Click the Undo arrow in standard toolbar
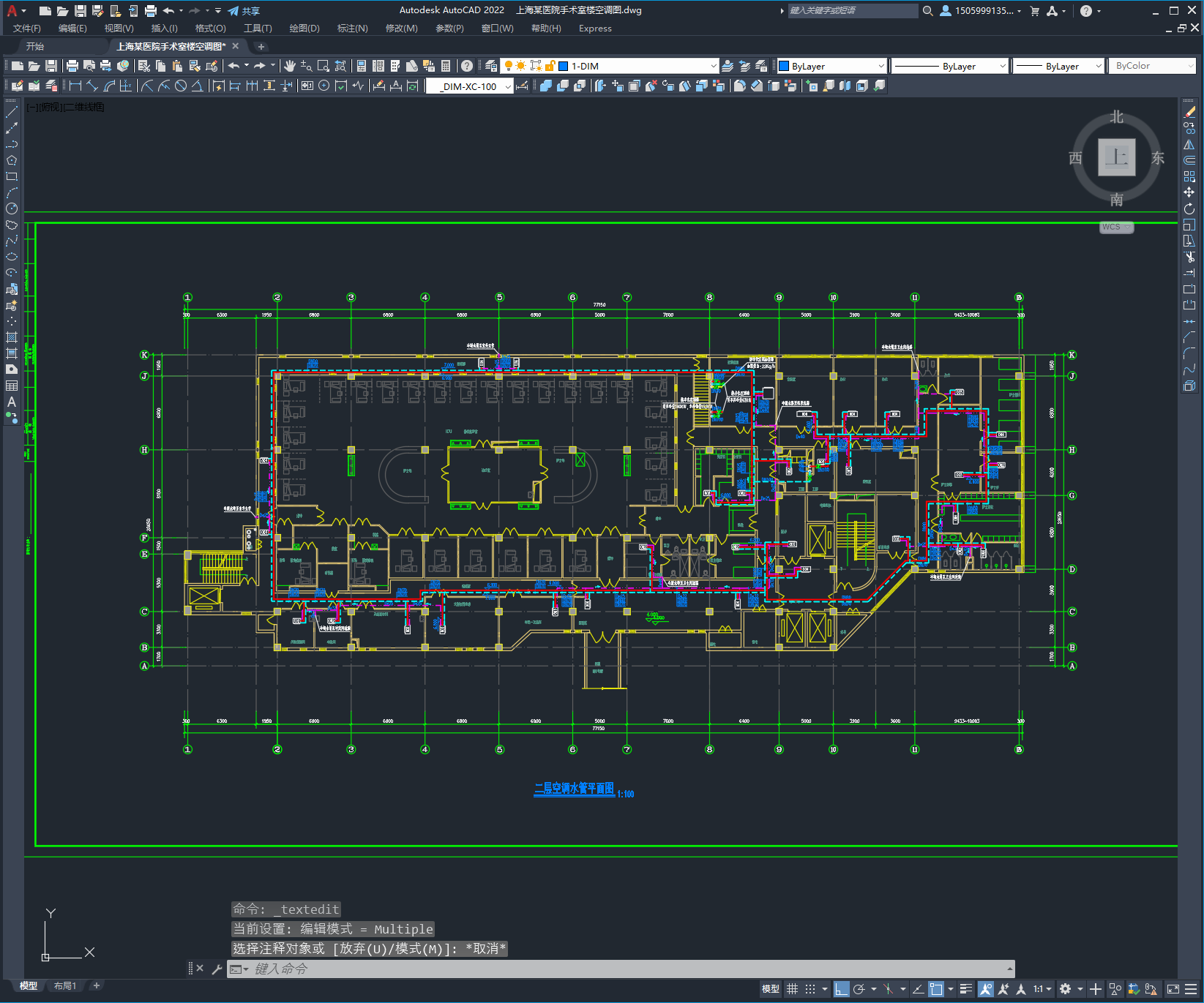Viewport: 1204px width, 1003px height. pos(233,66)
